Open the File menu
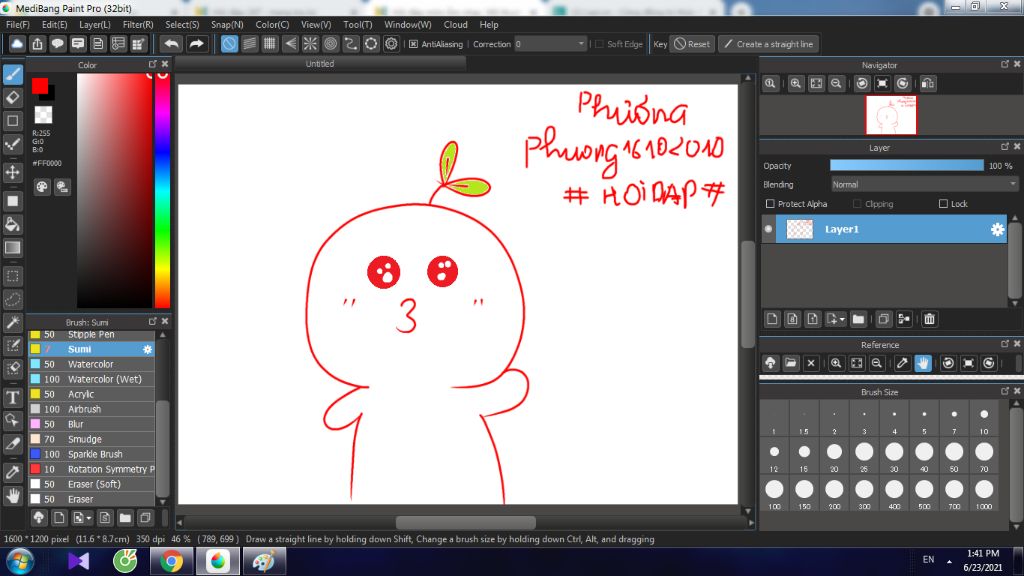 point(18,24)
